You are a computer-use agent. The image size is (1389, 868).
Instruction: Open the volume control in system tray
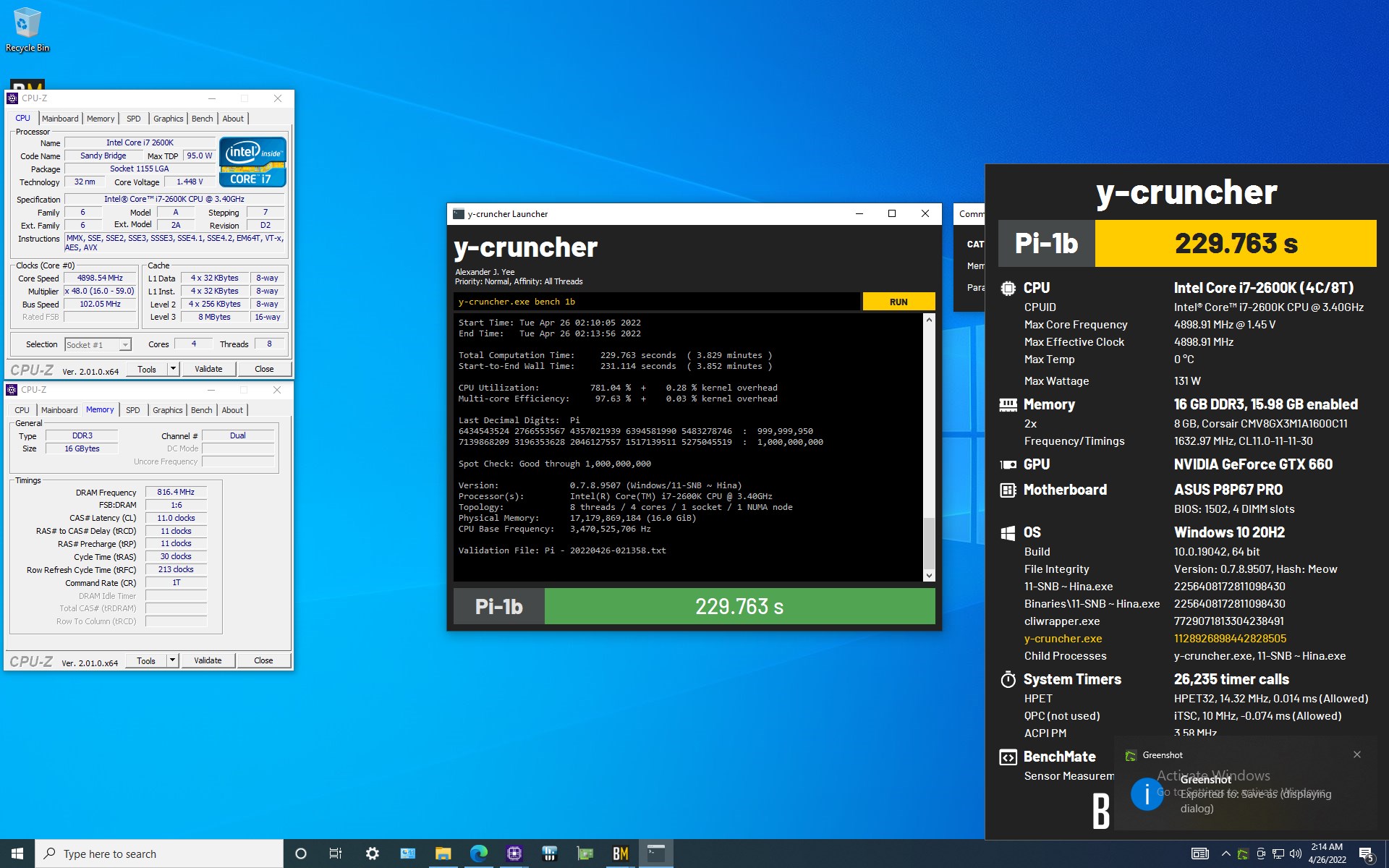[x=1295, y=854]
